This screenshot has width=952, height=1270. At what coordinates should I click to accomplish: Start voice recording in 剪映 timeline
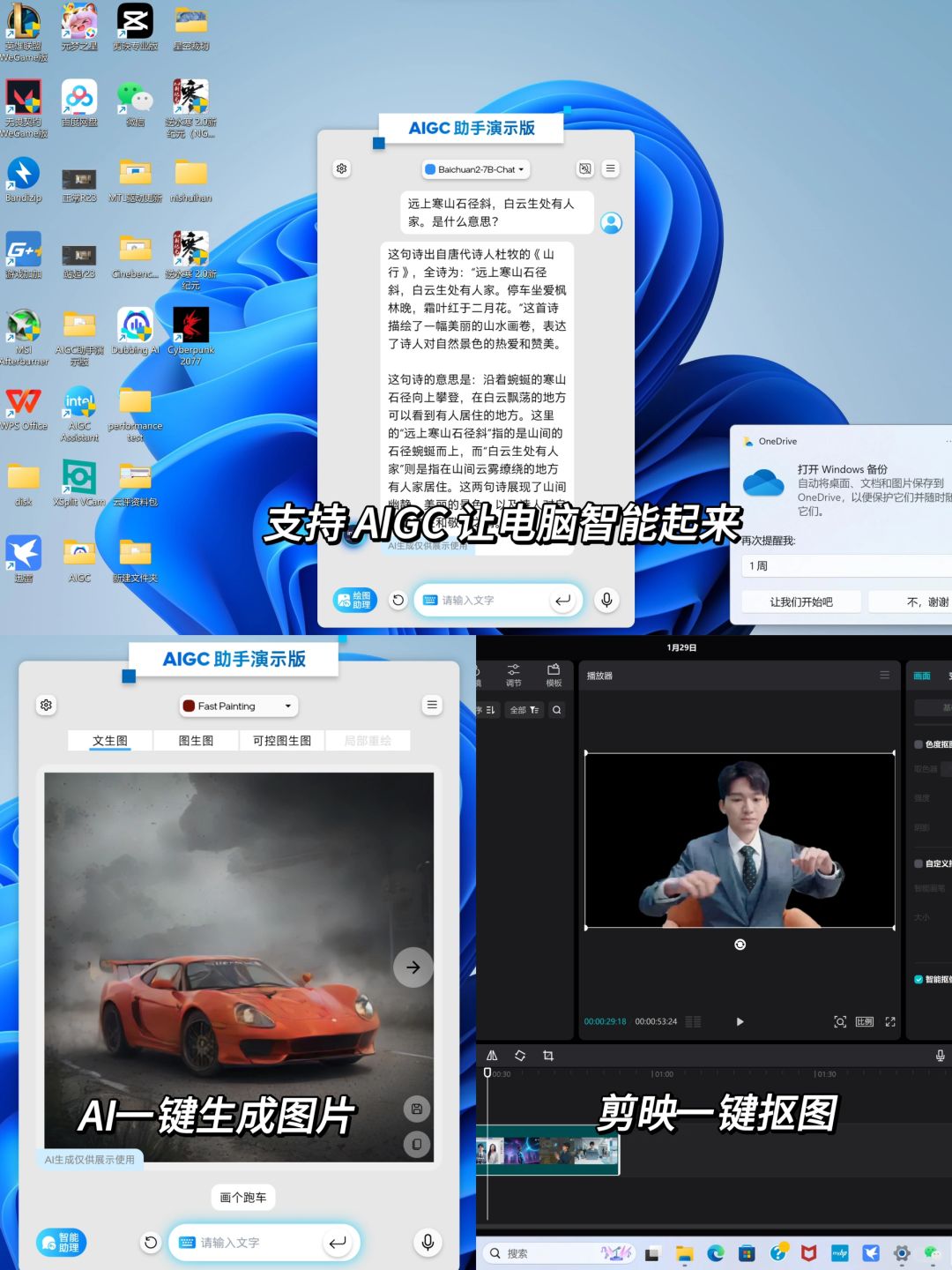click(x=940, y=1056)
